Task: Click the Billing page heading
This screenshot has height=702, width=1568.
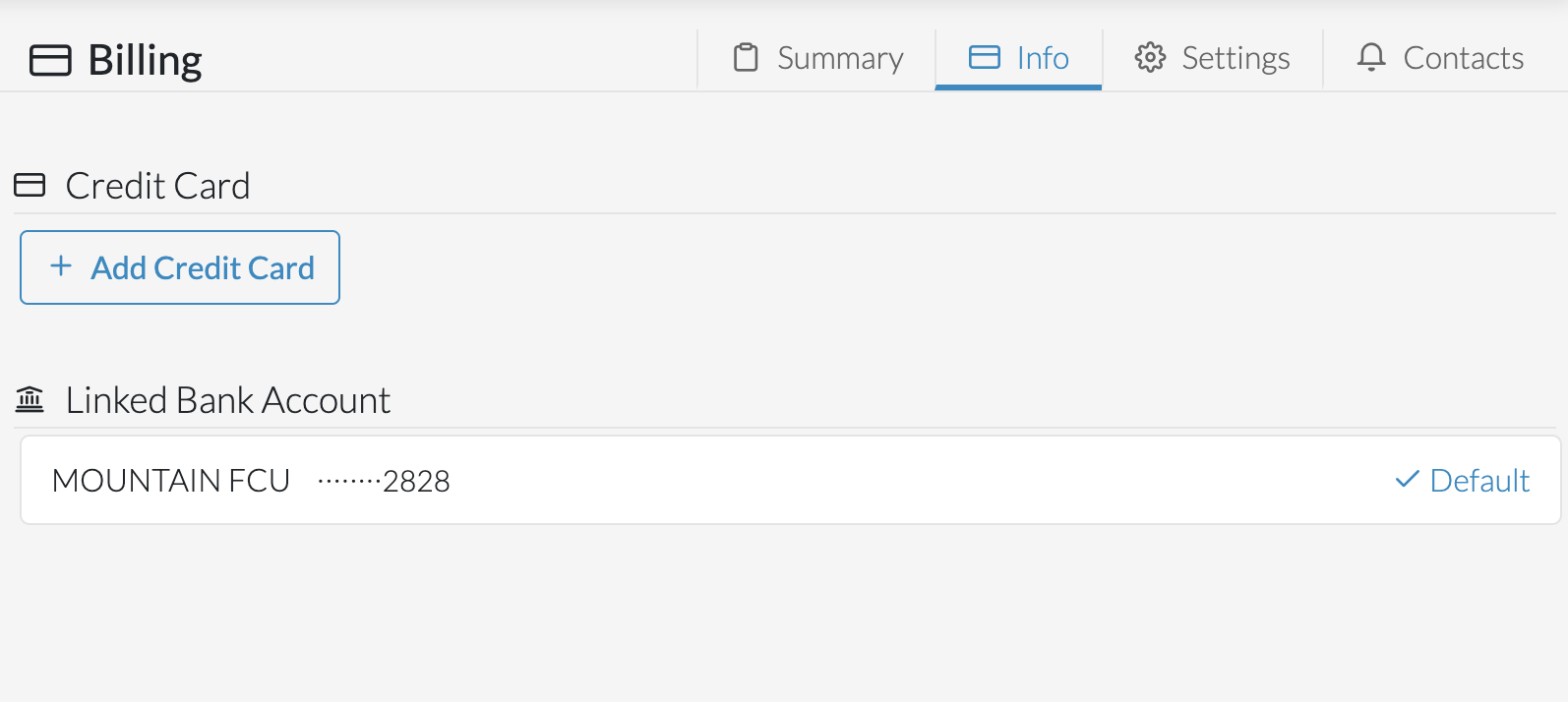Action: pyautogui.click(x=144, y=60)
